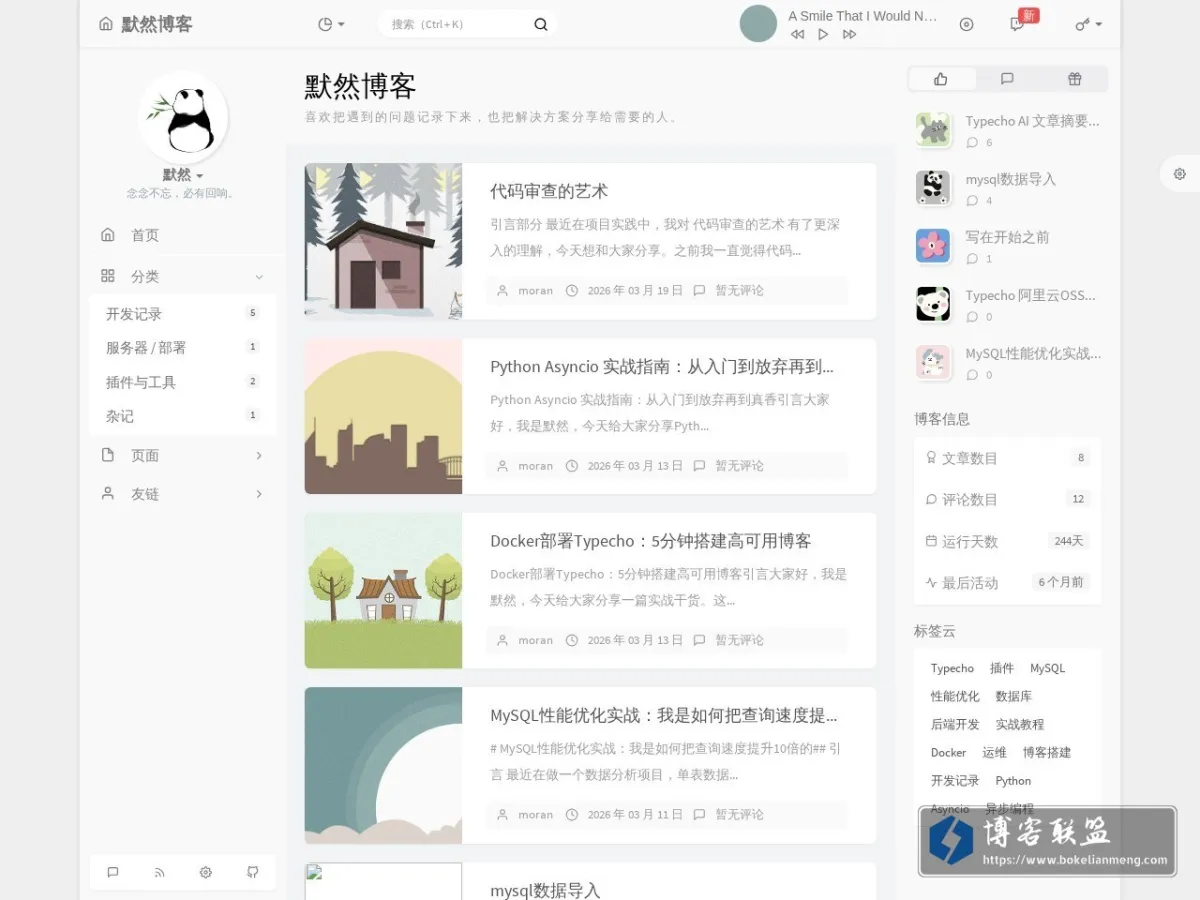Screen dimensions: 1200x900
Task: Skip to previous track in player
Action: 797,34
